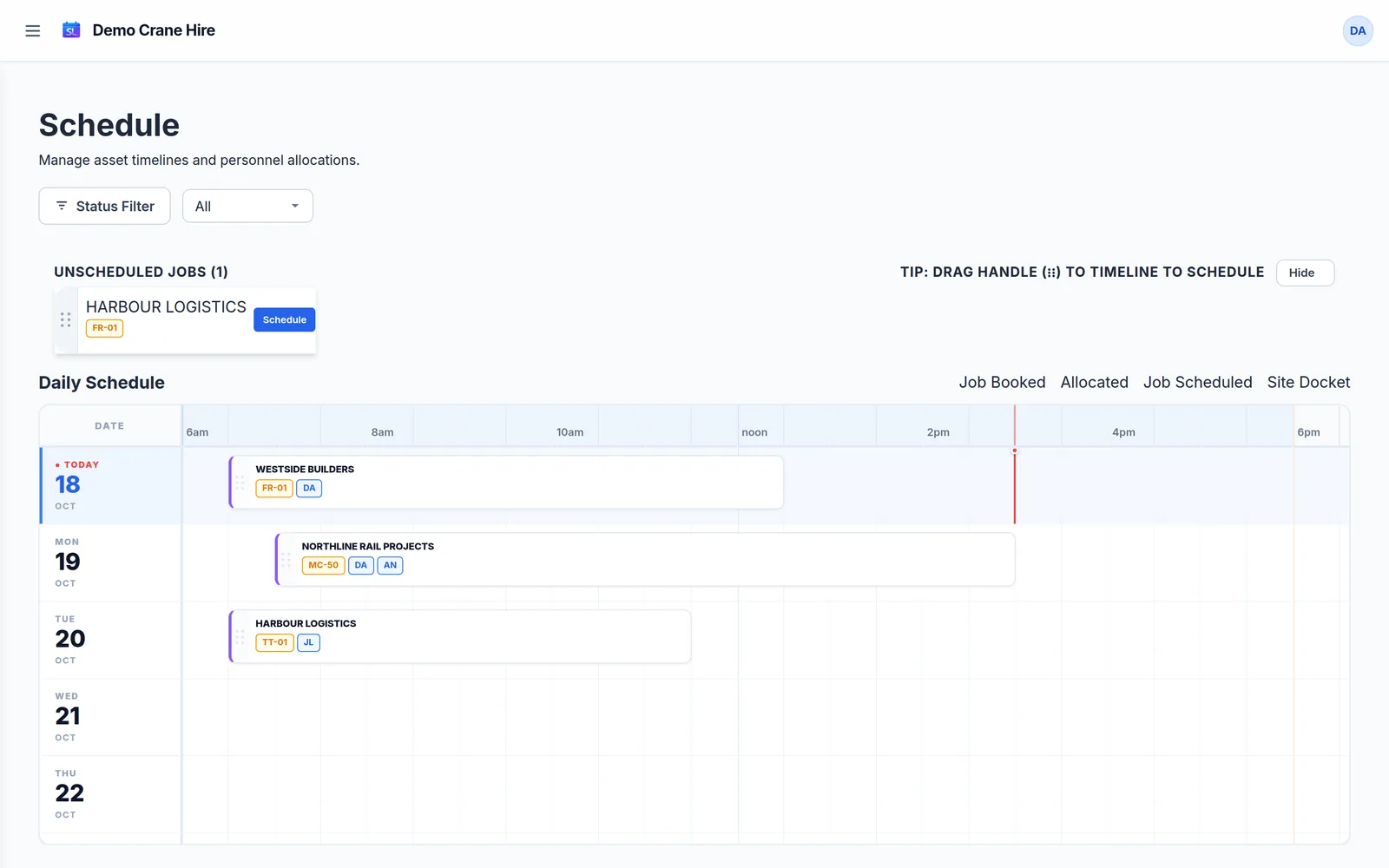
Task: Select the Today 18 Oct date row
Action: (110, 485)
